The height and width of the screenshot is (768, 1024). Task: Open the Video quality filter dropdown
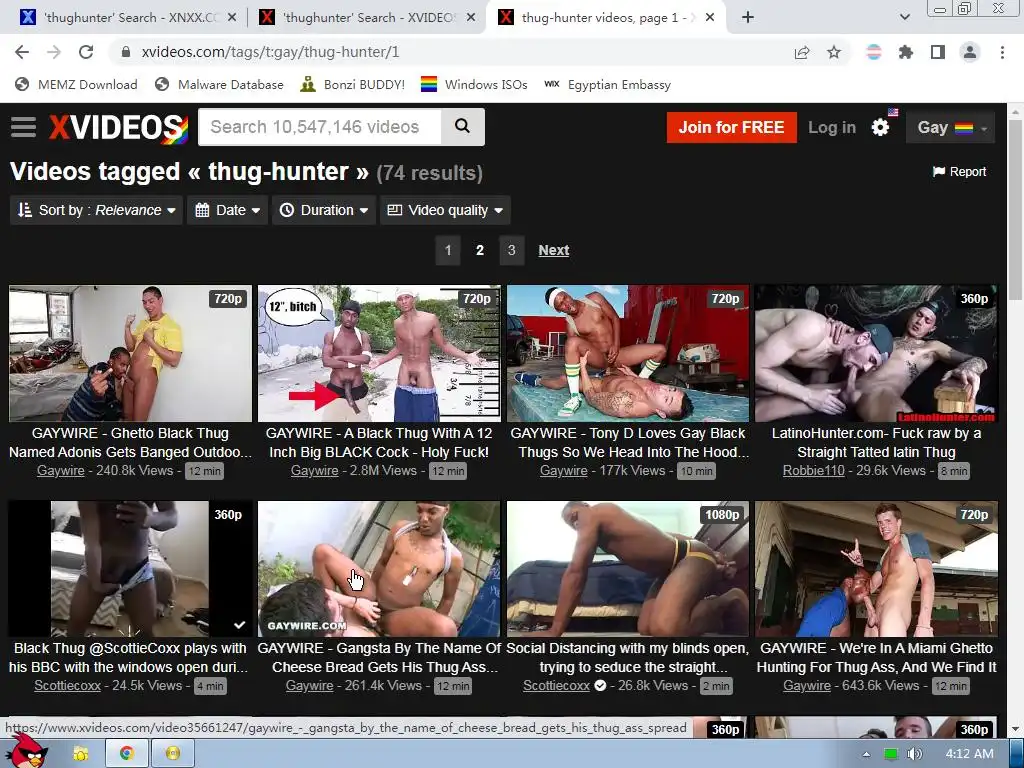445,210
